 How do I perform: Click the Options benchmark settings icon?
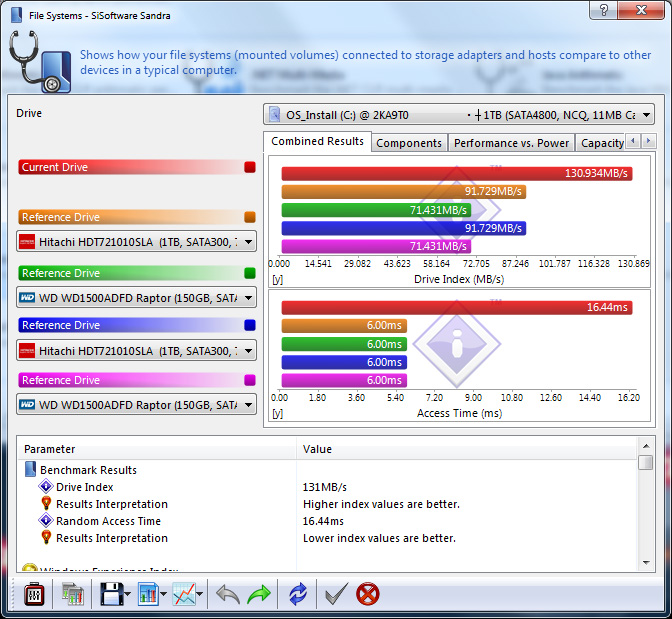point(34,594)
